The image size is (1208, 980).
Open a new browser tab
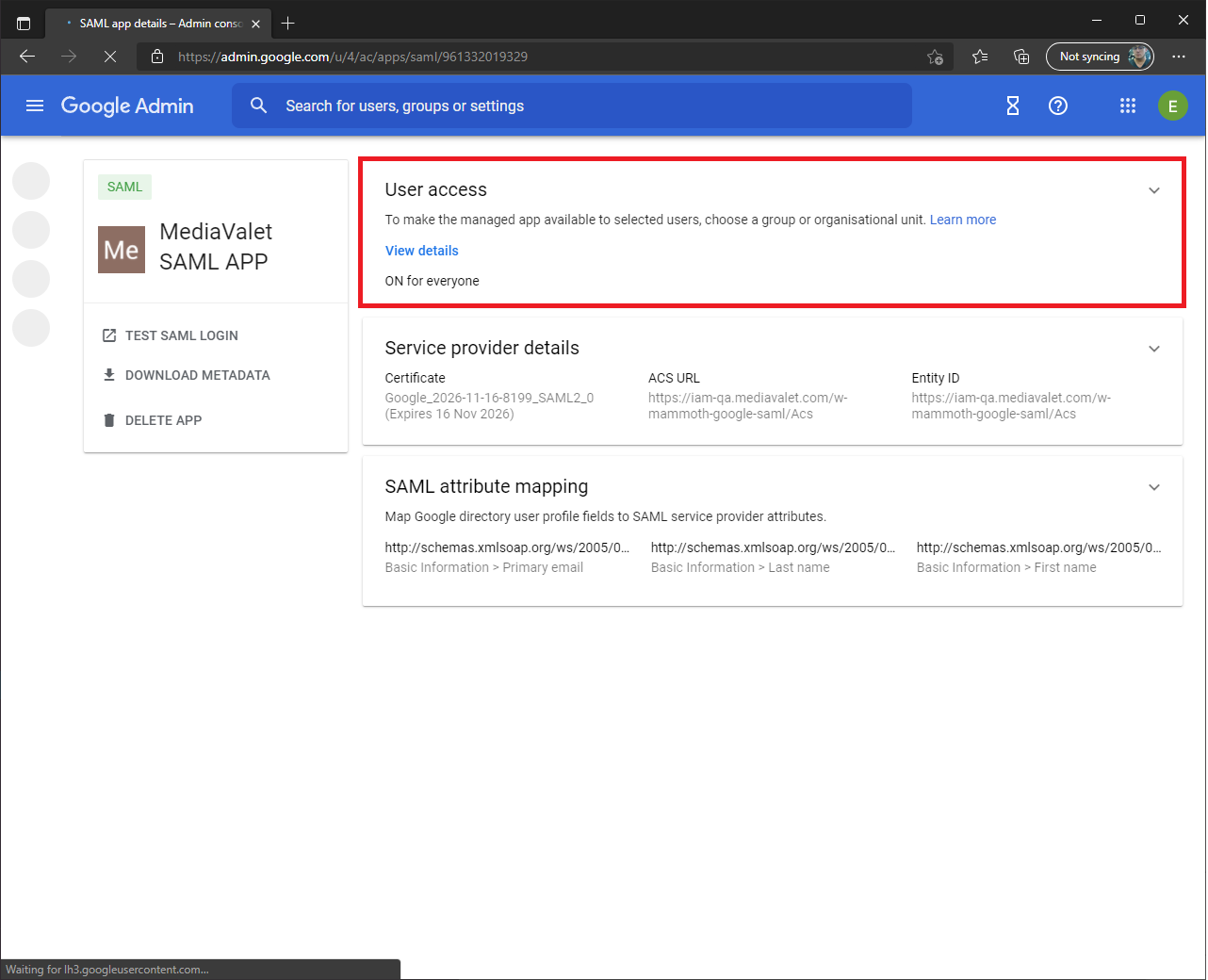288,23
